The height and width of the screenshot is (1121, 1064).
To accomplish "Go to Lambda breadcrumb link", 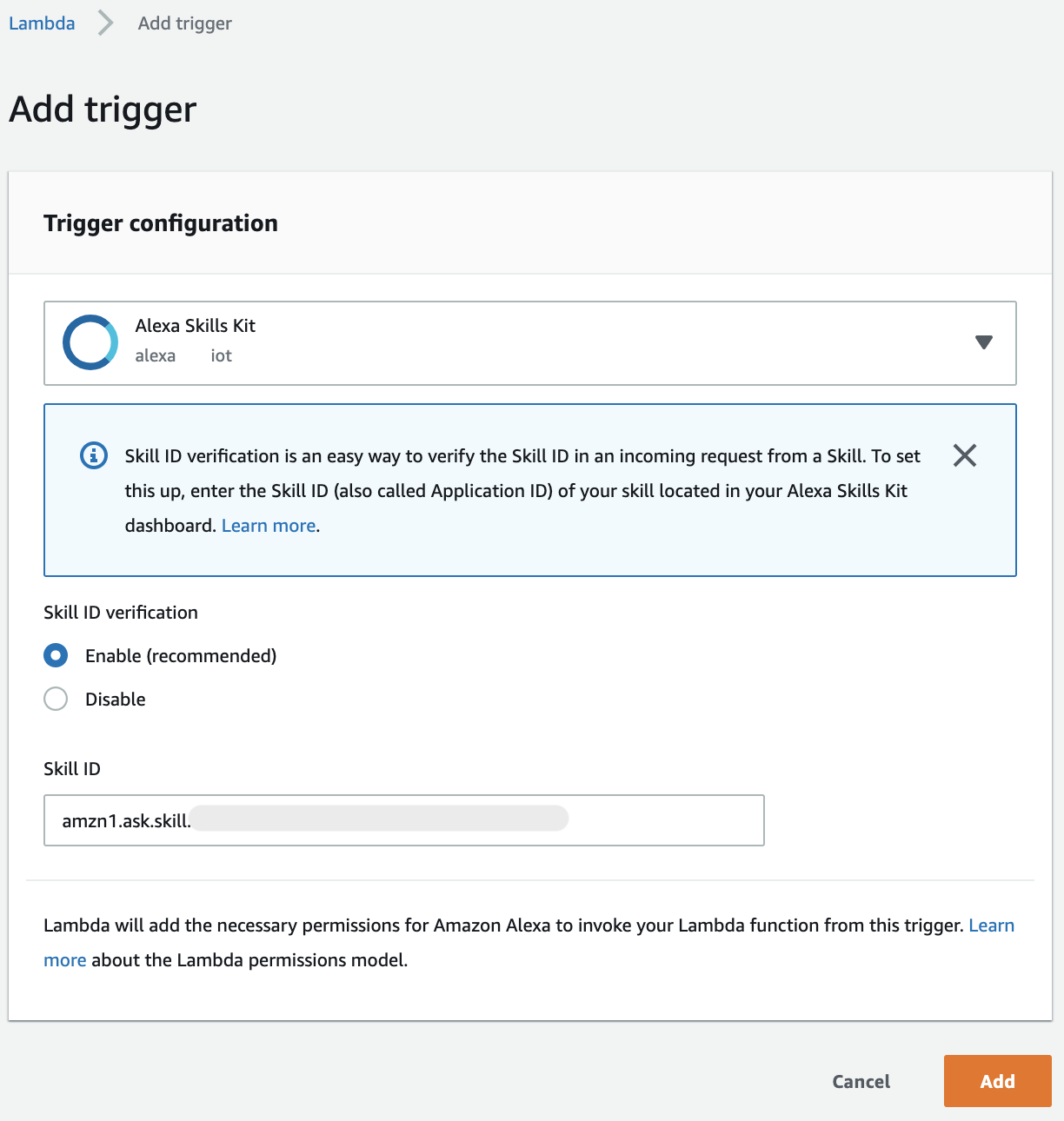I will click(x=42, y=23).
